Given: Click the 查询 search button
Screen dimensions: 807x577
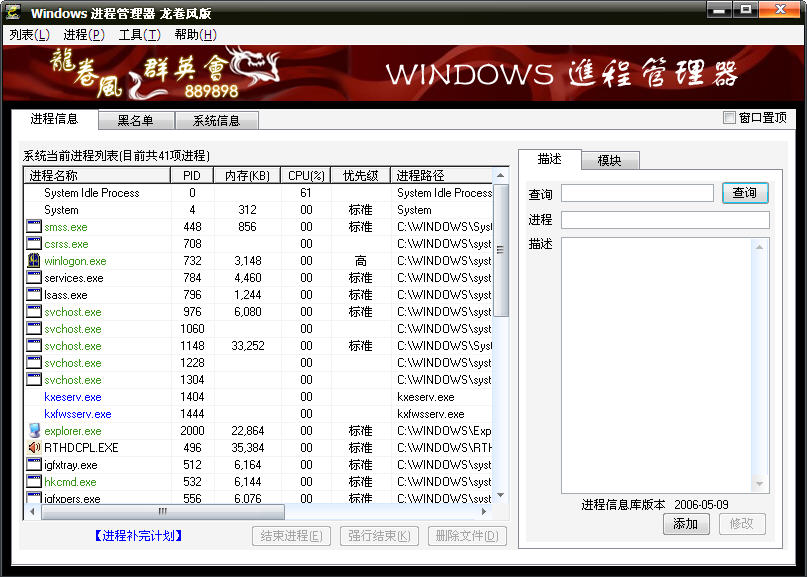Looking at the screenshot, I should click(x=744, y=192).
